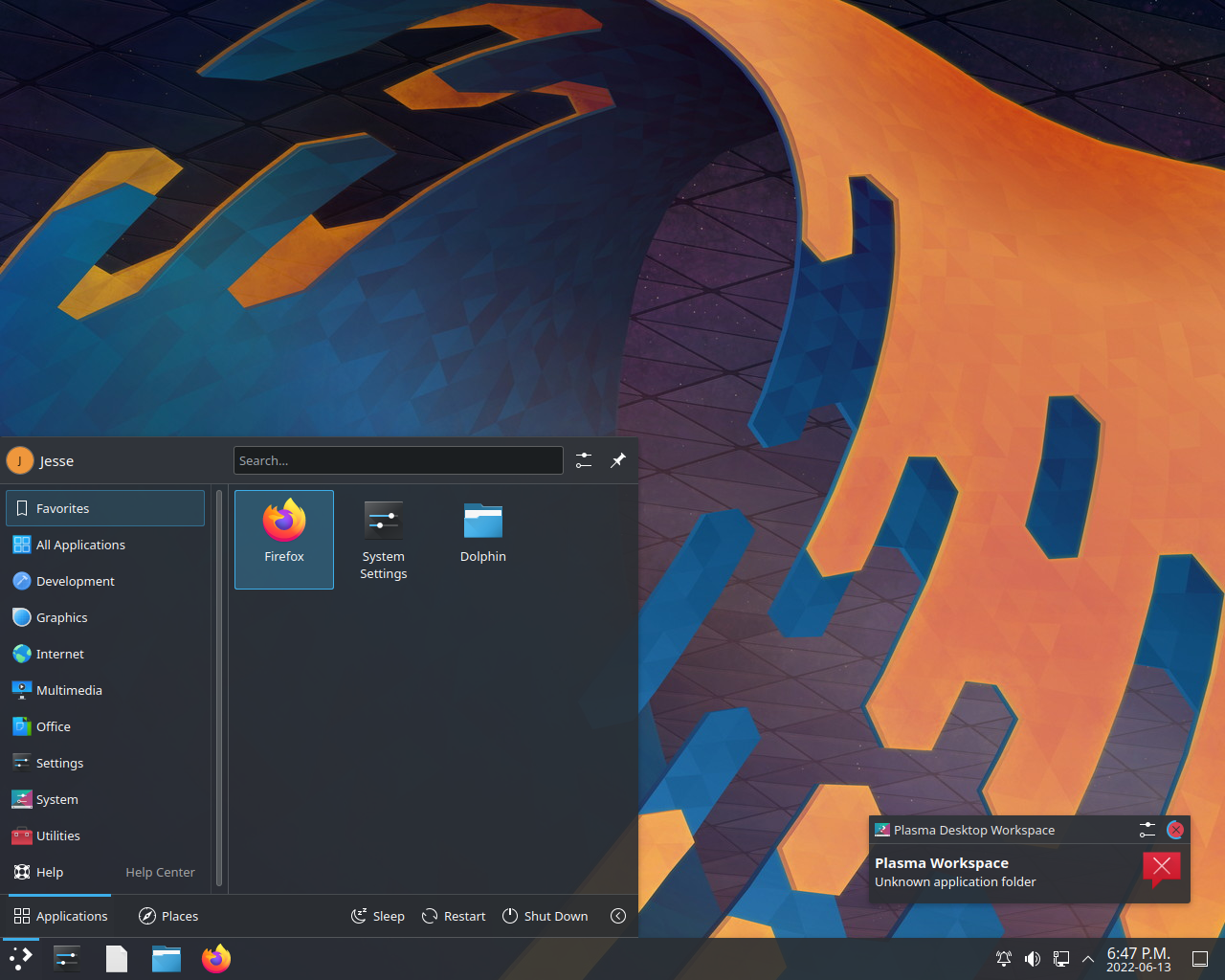Toggle the application launcher from the taskbar

(x=20, y=958)
